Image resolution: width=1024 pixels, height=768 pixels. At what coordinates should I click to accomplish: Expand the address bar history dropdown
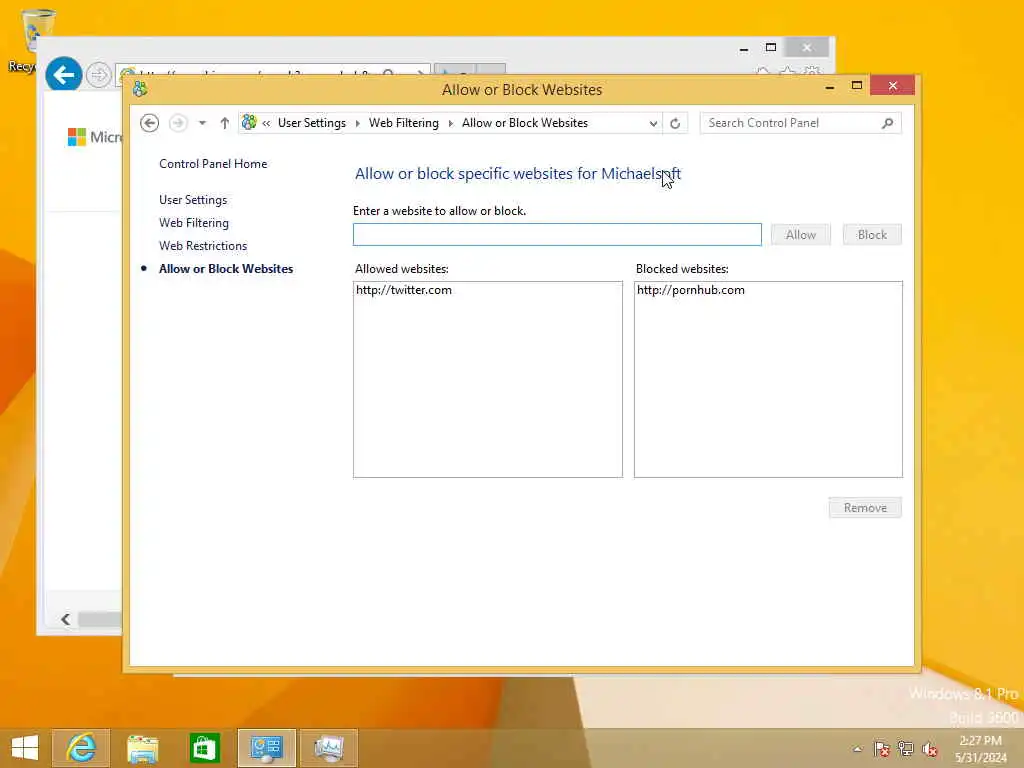(x=653, y=123)
